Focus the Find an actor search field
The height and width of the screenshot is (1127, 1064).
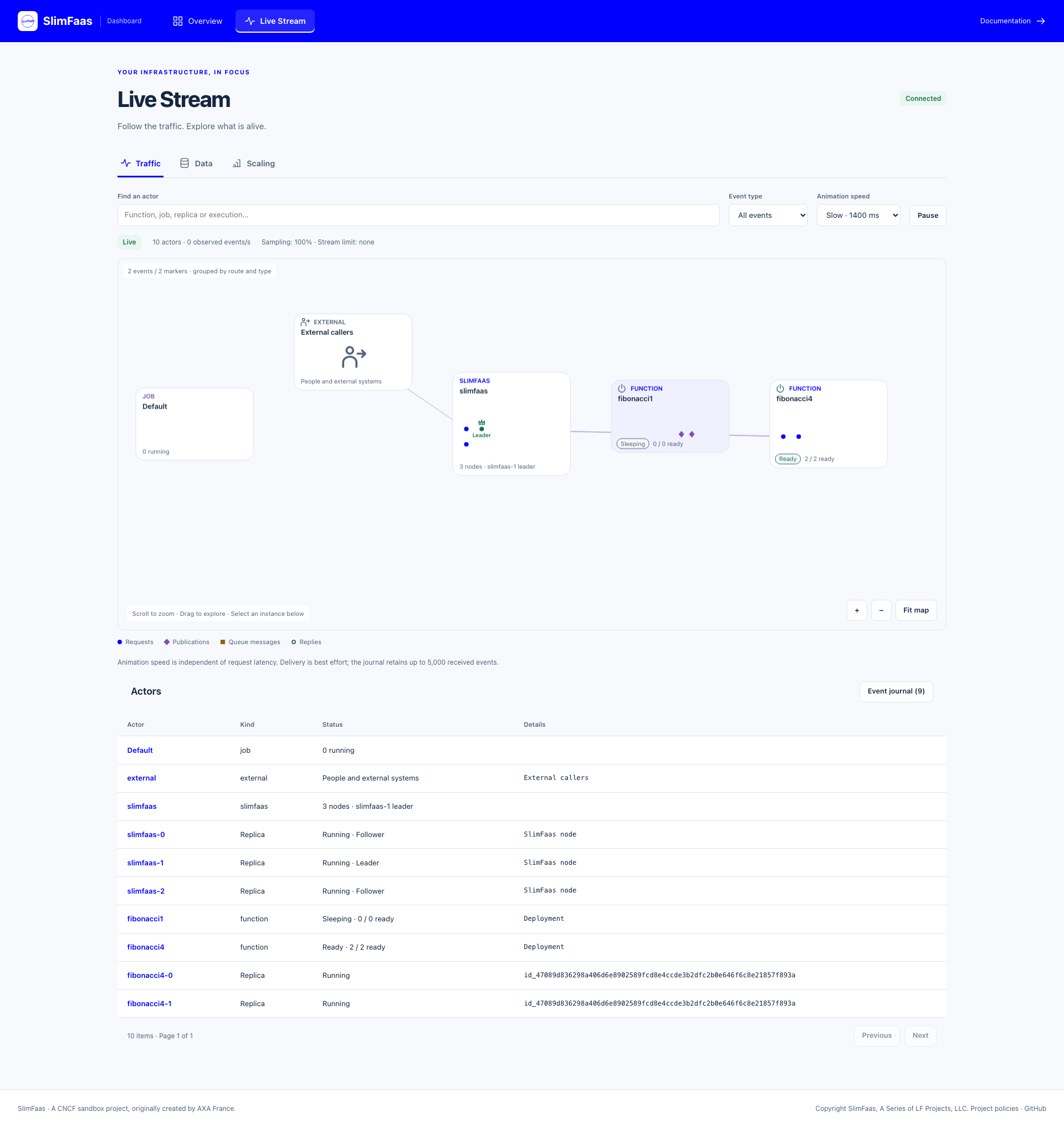pos(418,215)
